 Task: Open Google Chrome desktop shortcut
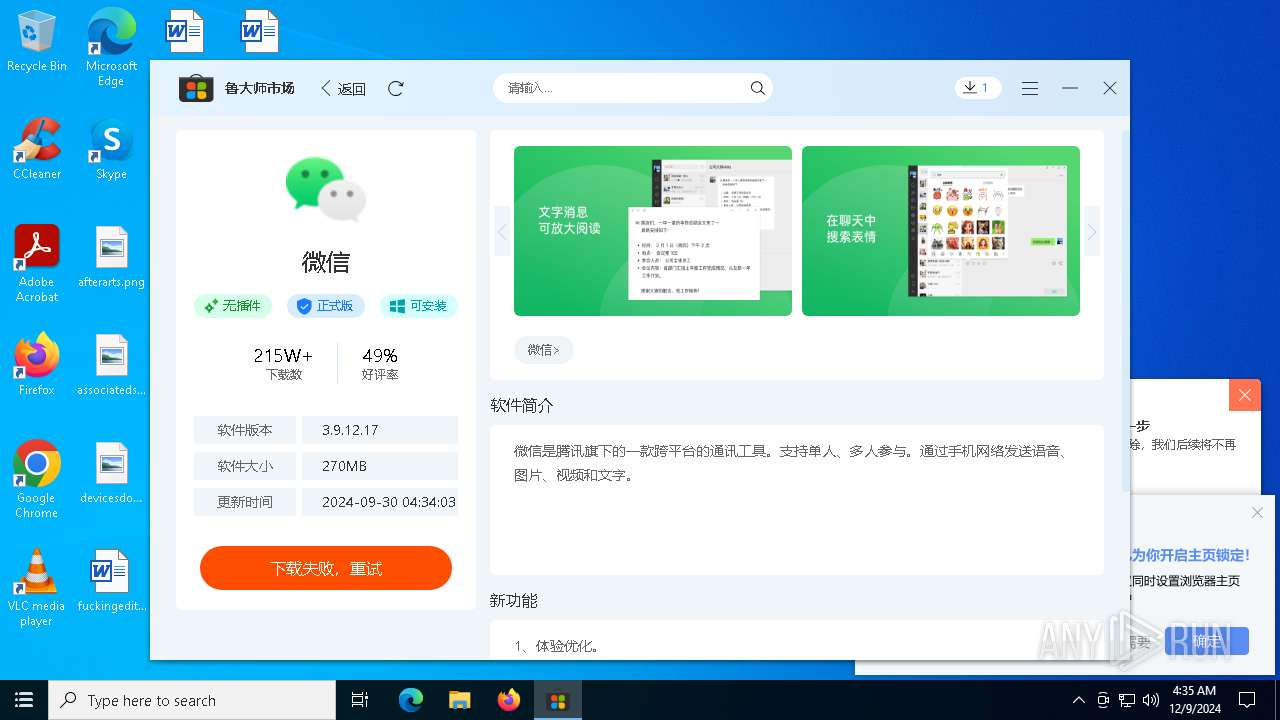click(x=37, y=479)
